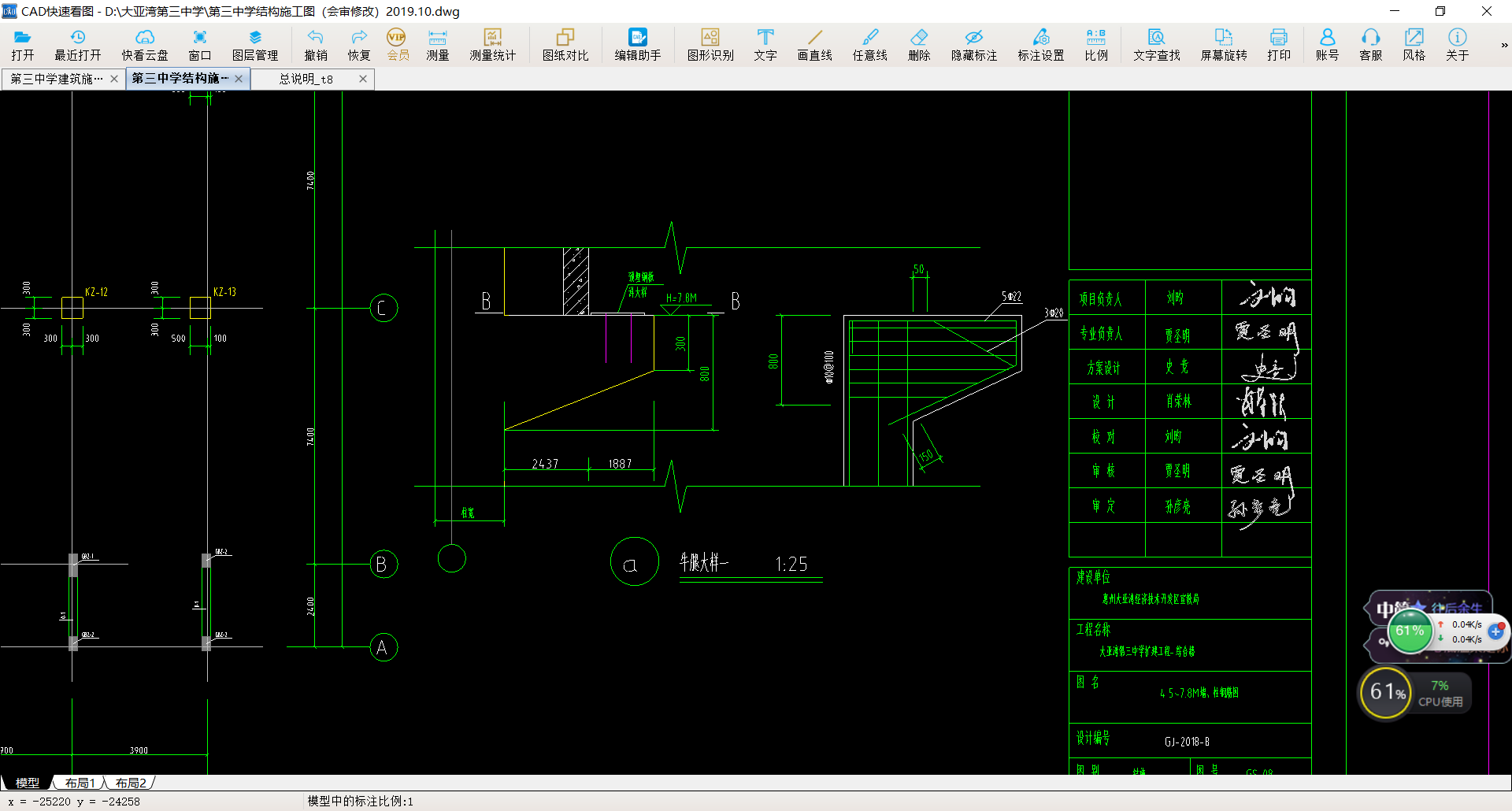Viewport: 1512px width, 811px height.
Task: Open 图层管理 layer manager
Action: (x=255, y=45)
